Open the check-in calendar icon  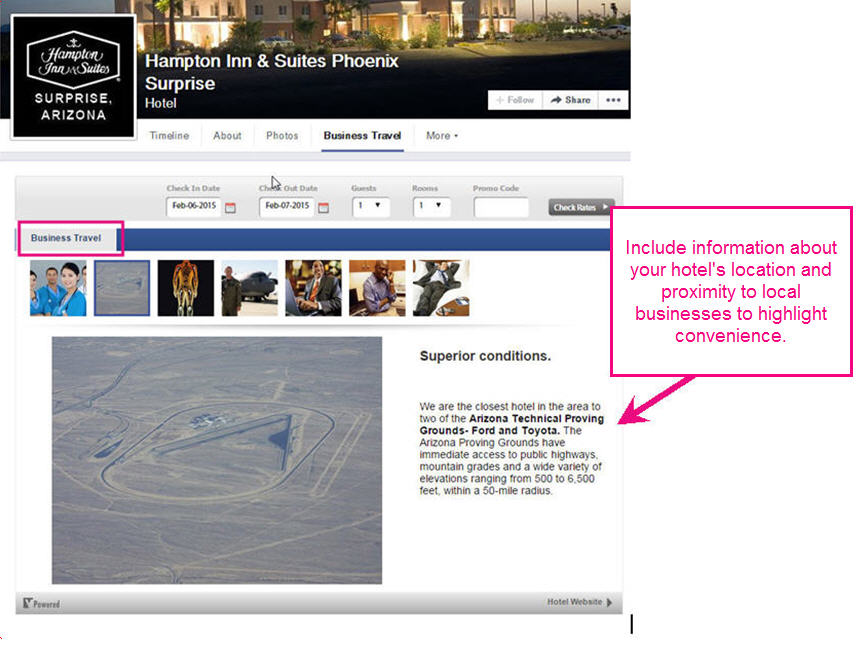[x=231, y=208]
